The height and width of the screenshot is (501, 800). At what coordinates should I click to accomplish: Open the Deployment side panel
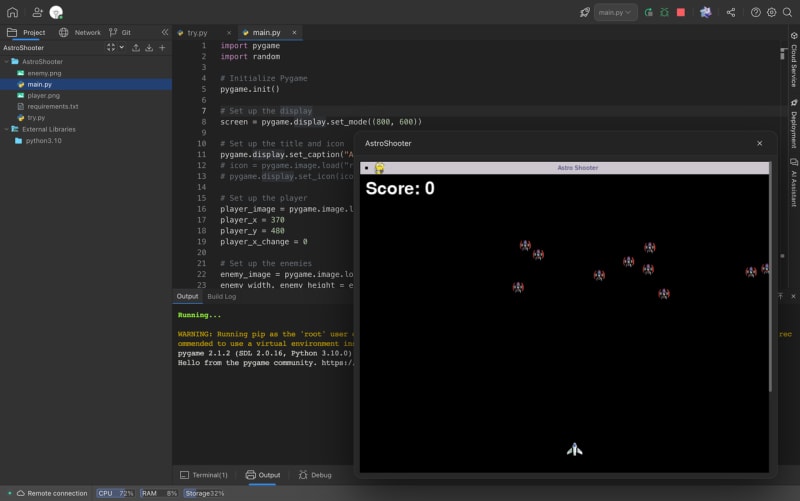pos(794,123)
